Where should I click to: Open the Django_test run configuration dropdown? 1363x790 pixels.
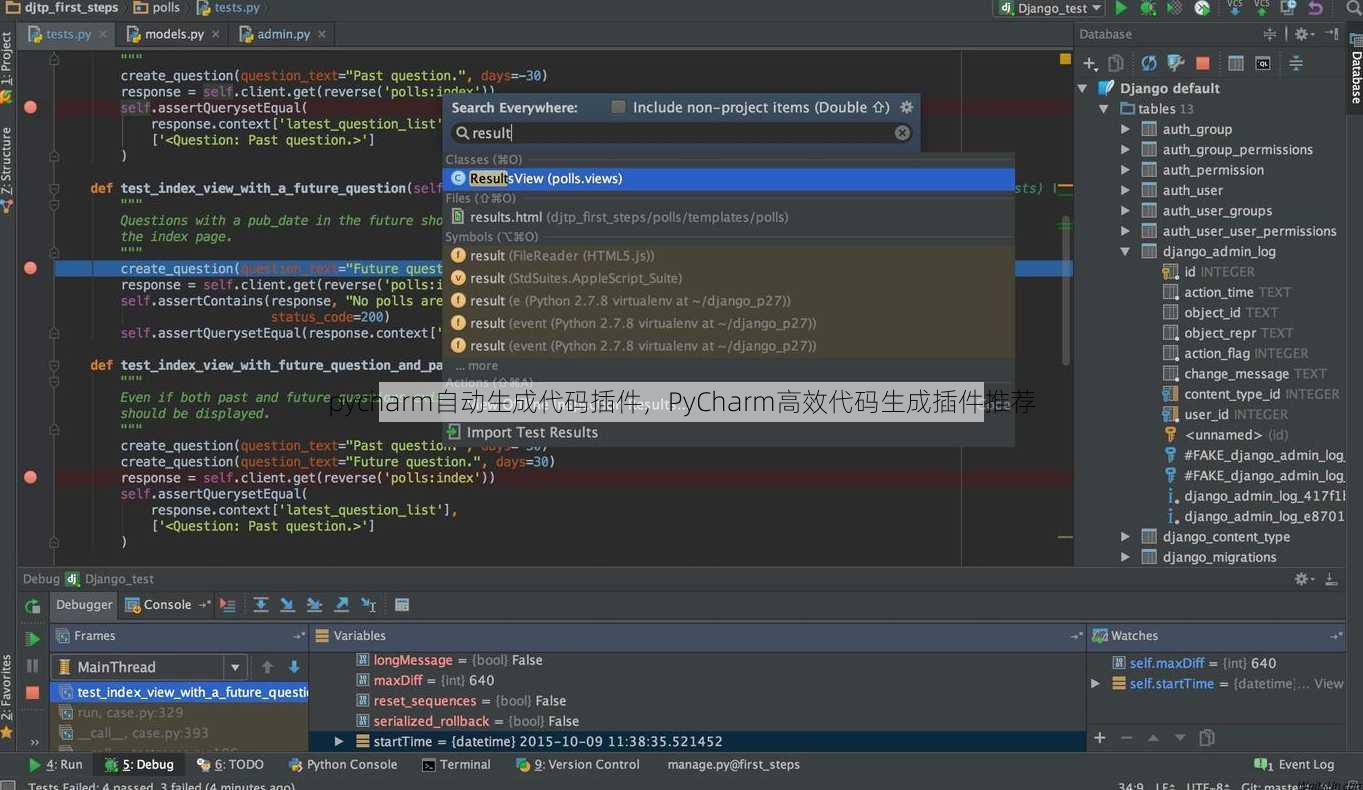(1050, 8)
